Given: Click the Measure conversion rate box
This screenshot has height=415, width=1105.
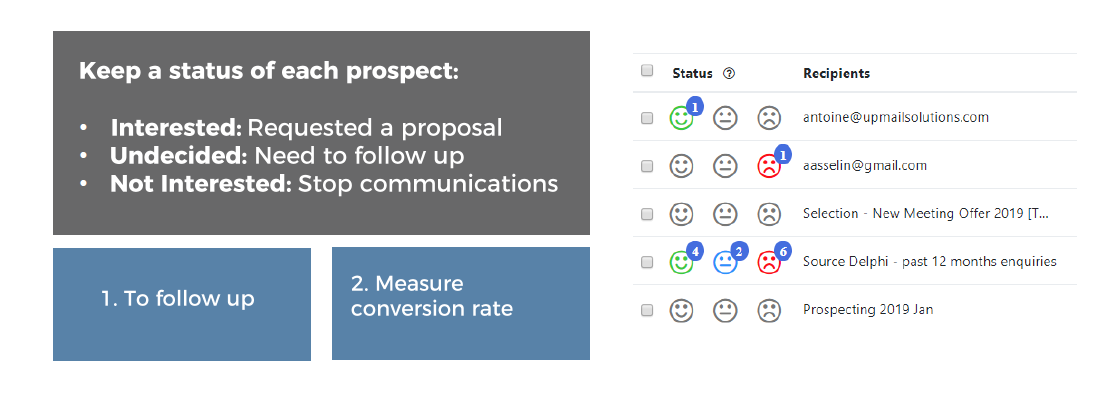Looking at the screenshot, I should tap(461, 304).
